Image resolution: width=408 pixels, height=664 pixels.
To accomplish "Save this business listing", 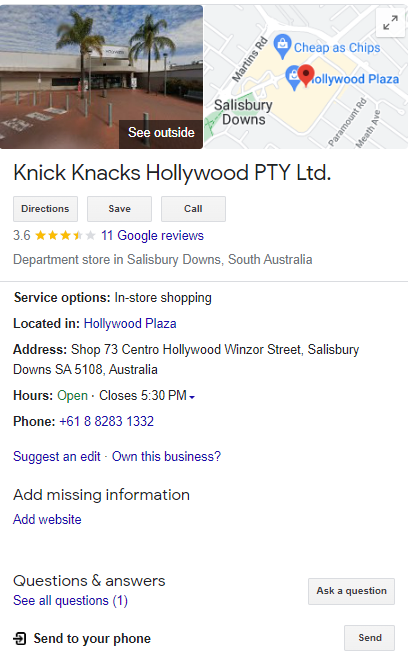I will click(x=119, y=209).
